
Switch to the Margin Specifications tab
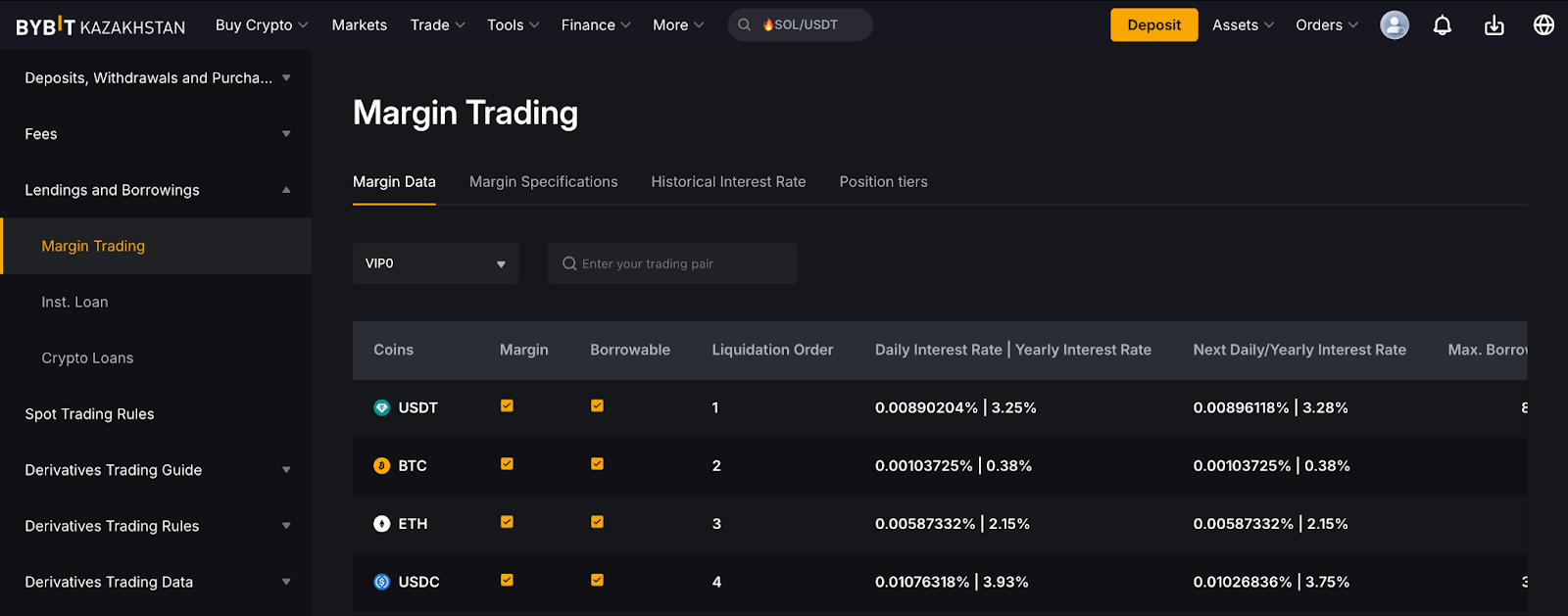click(543, 182)
